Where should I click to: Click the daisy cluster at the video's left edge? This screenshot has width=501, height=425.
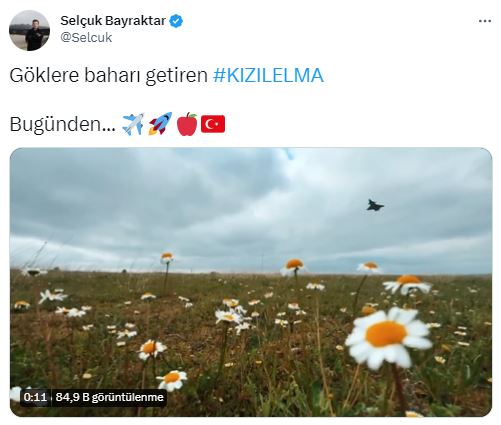(x=22, y=305)
